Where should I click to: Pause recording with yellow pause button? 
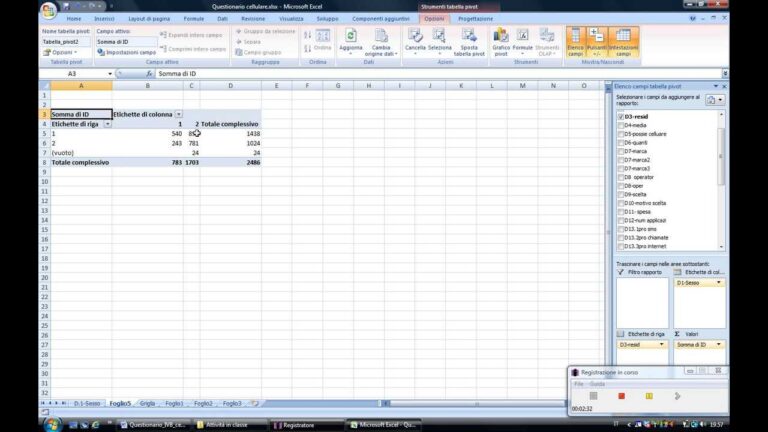(x=649, y=396)
